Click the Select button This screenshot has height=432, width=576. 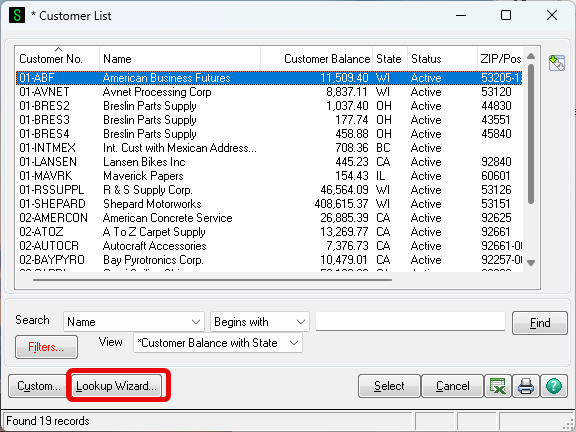pyautogui.click(x=389, y=386)
